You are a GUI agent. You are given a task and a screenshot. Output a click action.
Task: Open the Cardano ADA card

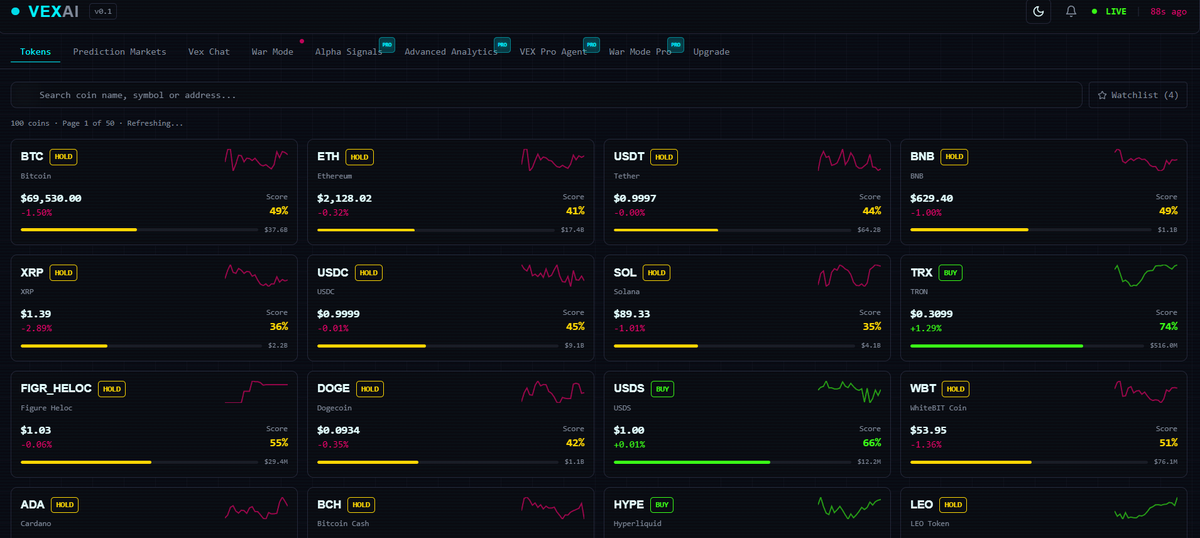[154, 513]
